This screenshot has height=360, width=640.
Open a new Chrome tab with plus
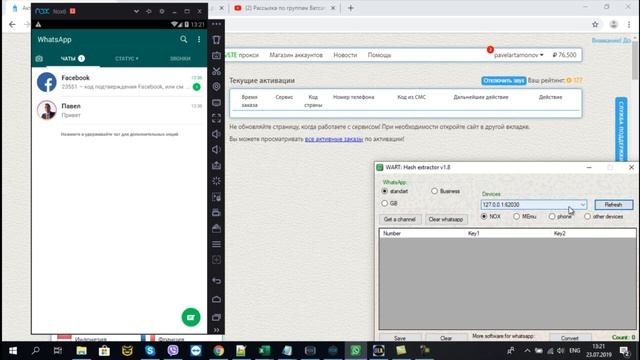click(351, 8)
